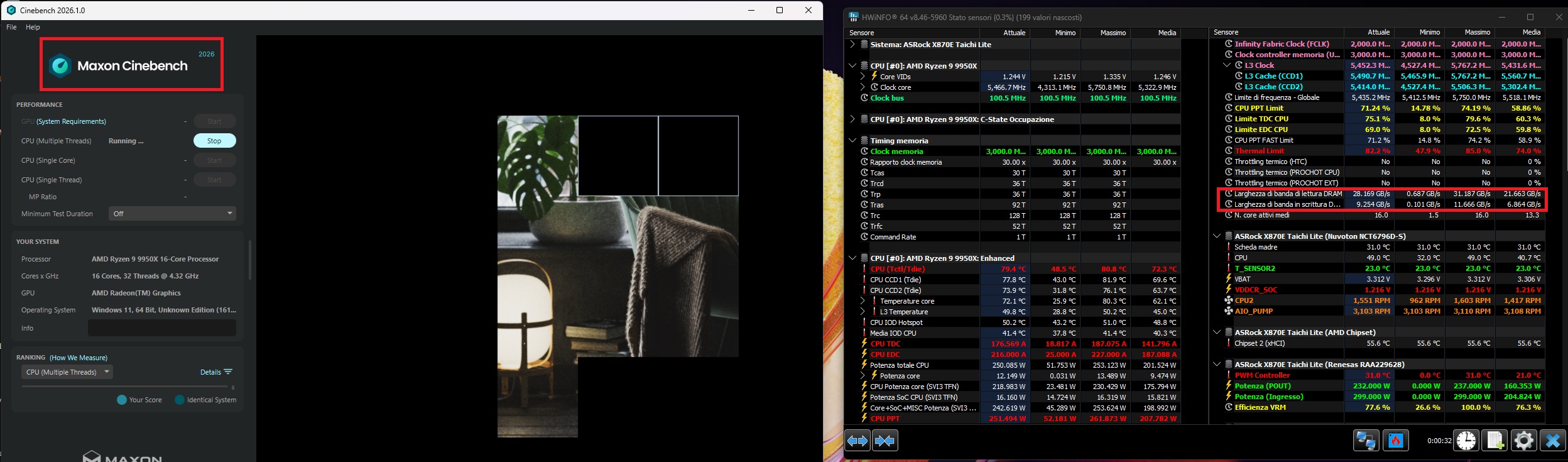1568x462 pixels.
Task: Click the Maxon Cinebench logo icon
Action: click(60, 65)
